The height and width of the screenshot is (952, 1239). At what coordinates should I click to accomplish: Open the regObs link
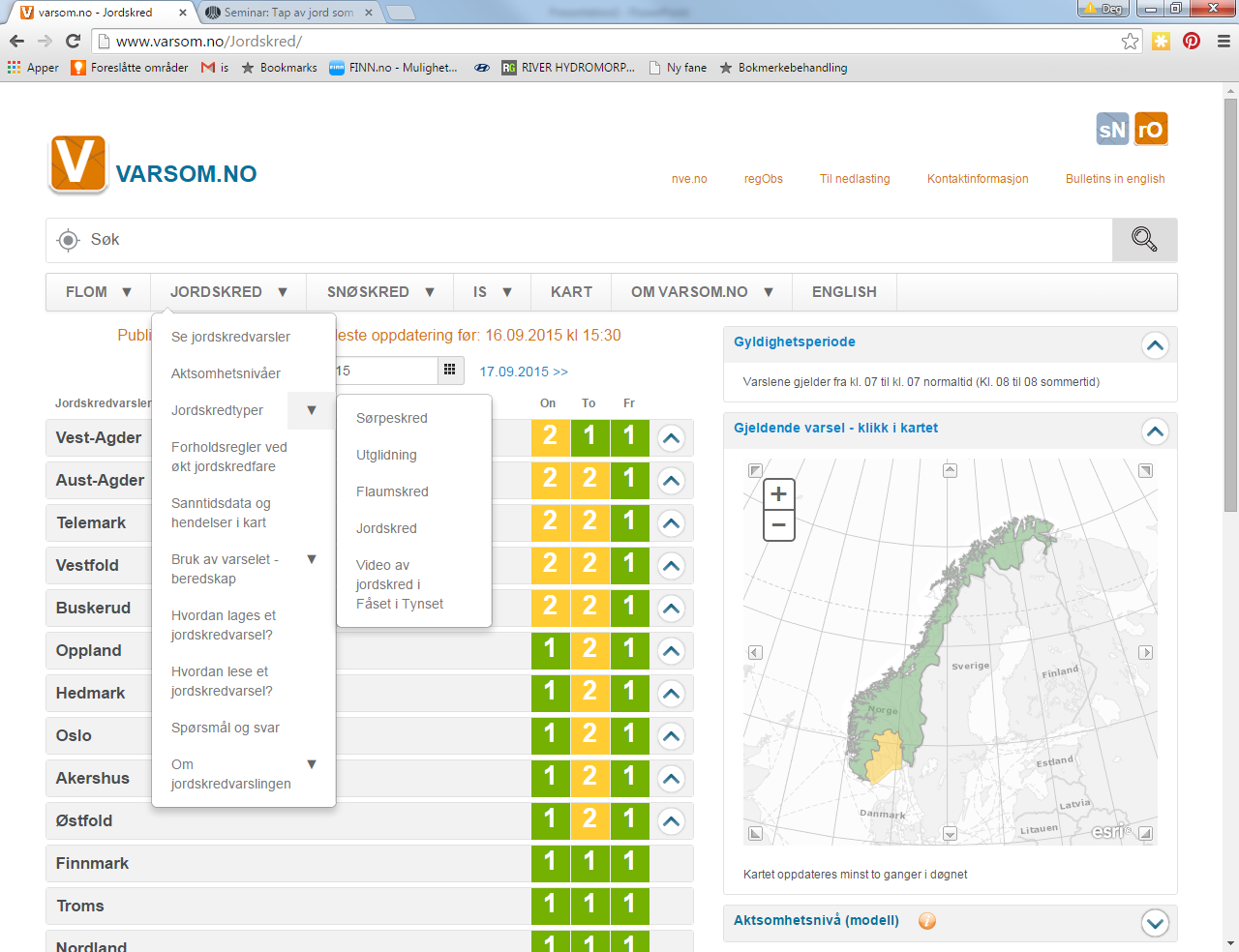(763, 179)
